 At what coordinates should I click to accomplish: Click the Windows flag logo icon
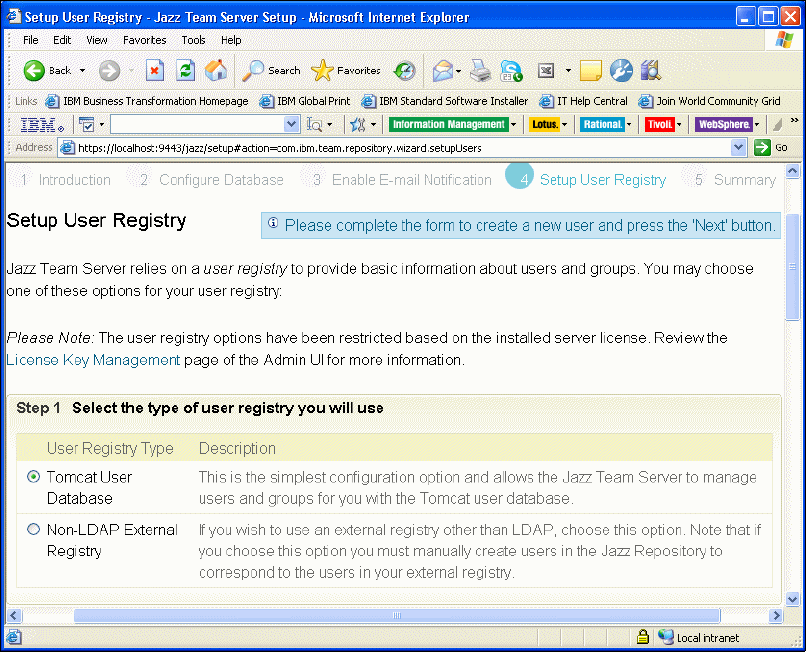point(784,40)
